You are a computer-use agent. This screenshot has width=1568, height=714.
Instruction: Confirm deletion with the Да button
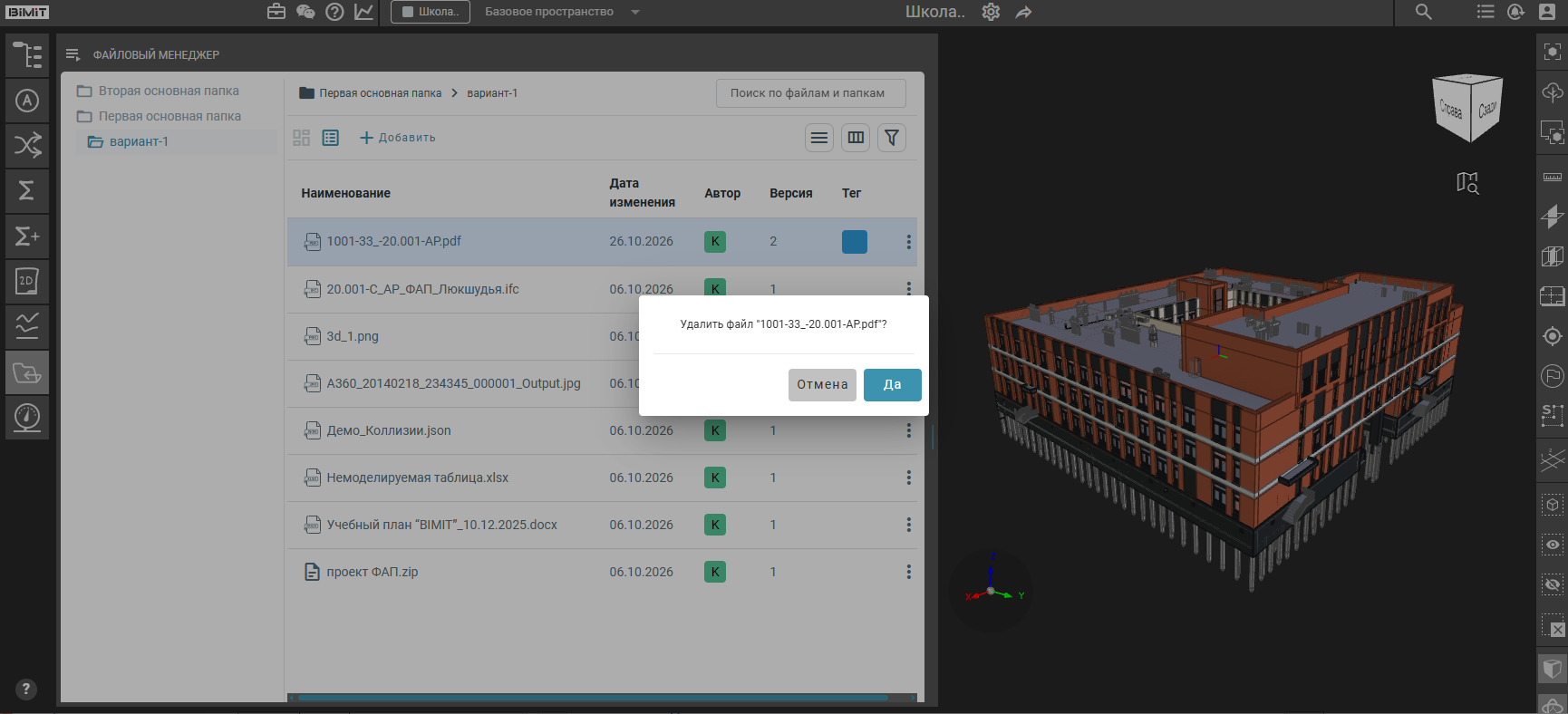[893, 385]
